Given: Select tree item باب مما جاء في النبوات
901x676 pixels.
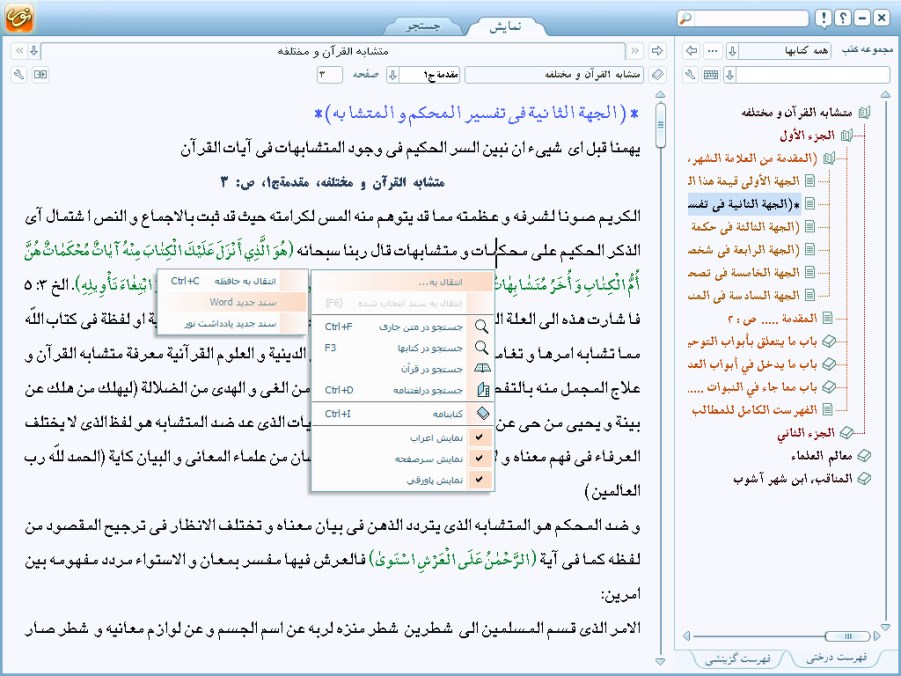Looking at the screenshot, I should pyautogui.click(x=753, y=387).
